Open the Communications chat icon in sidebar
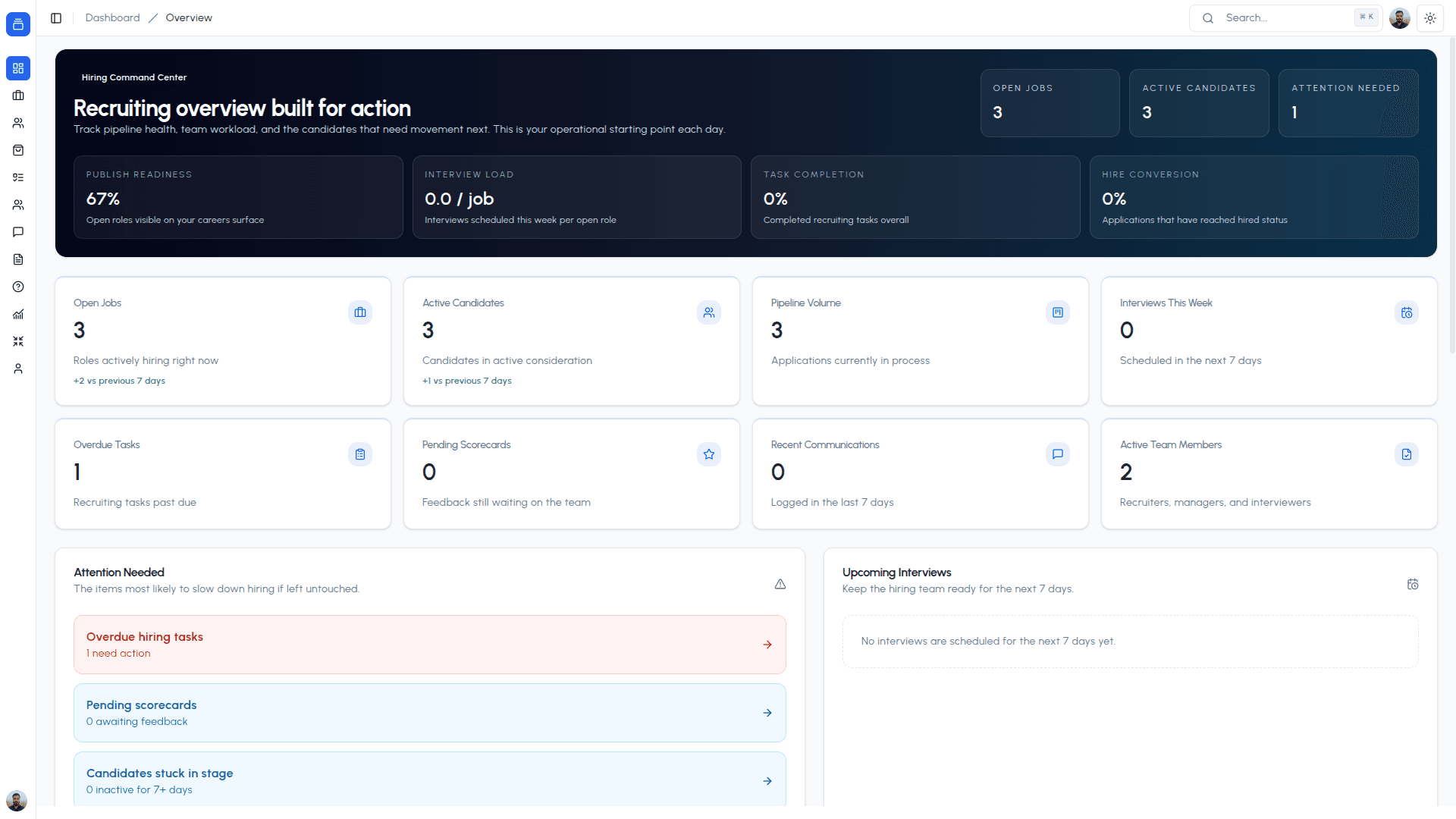Image resolution: width=1456 pixels, height=819 pixels. pos(18,232)
